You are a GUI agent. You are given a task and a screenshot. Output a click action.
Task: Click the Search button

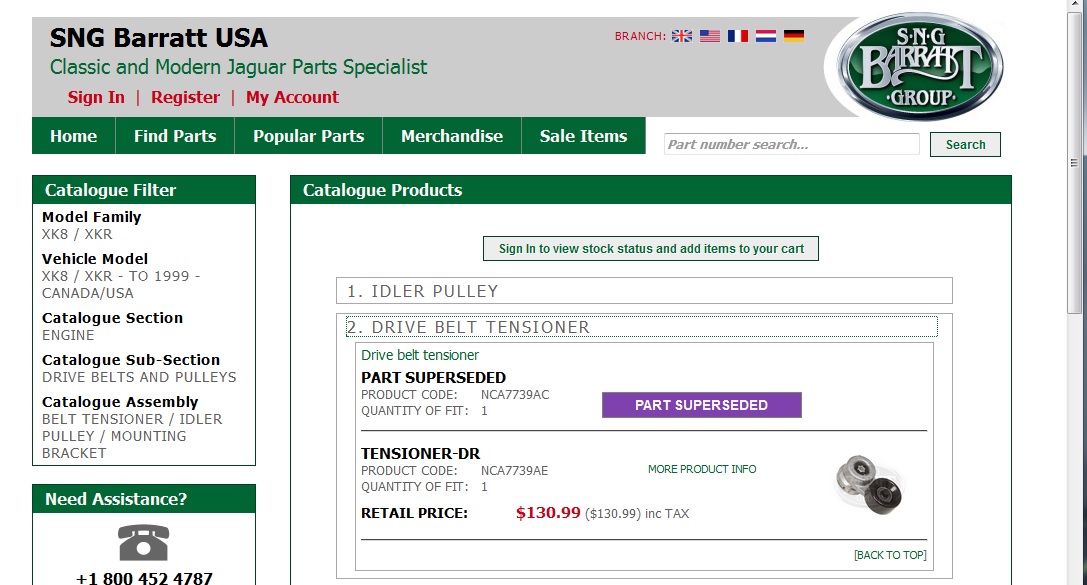(965, 144)
